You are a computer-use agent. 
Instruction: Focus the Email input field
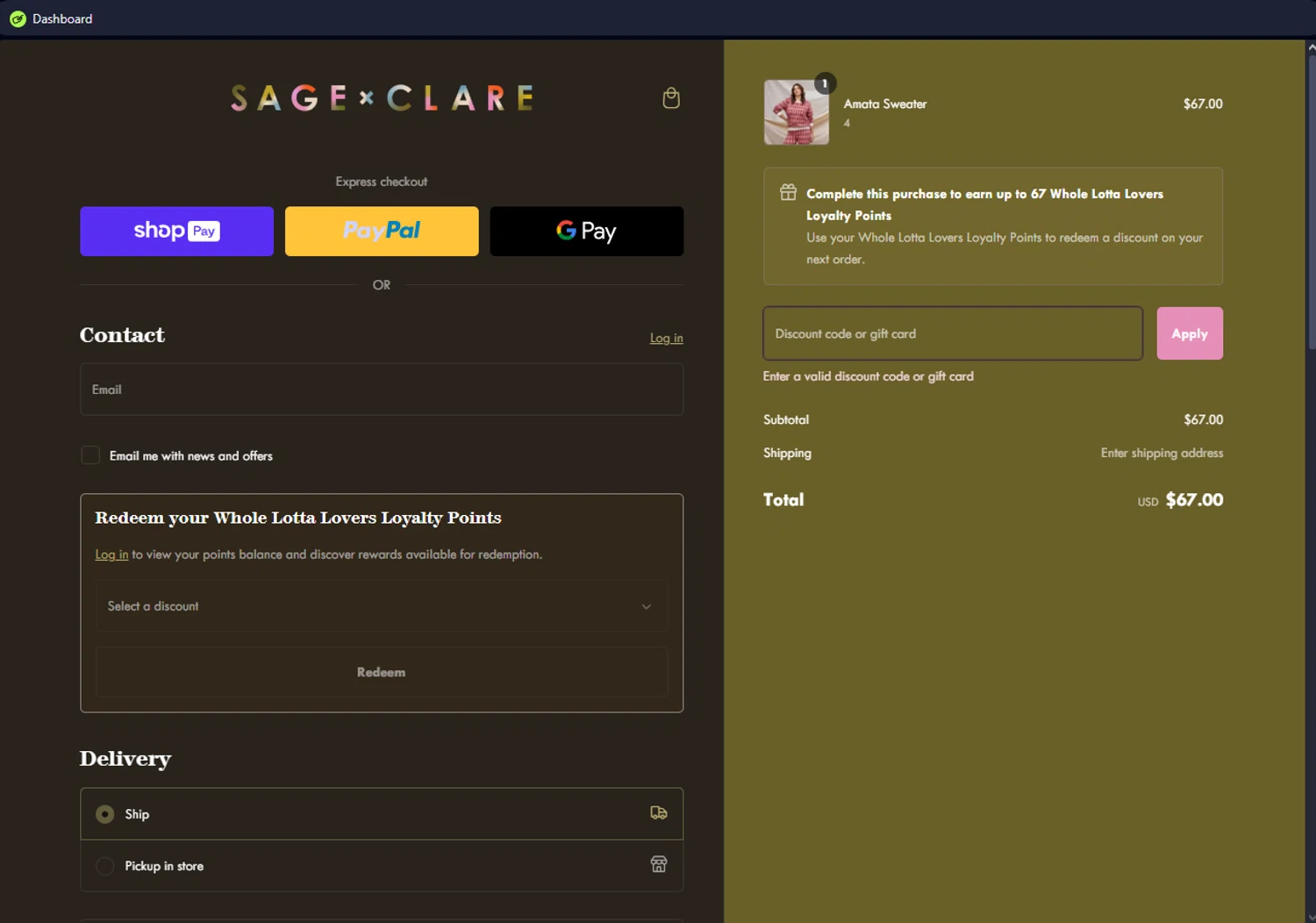(x=382, y=390)
